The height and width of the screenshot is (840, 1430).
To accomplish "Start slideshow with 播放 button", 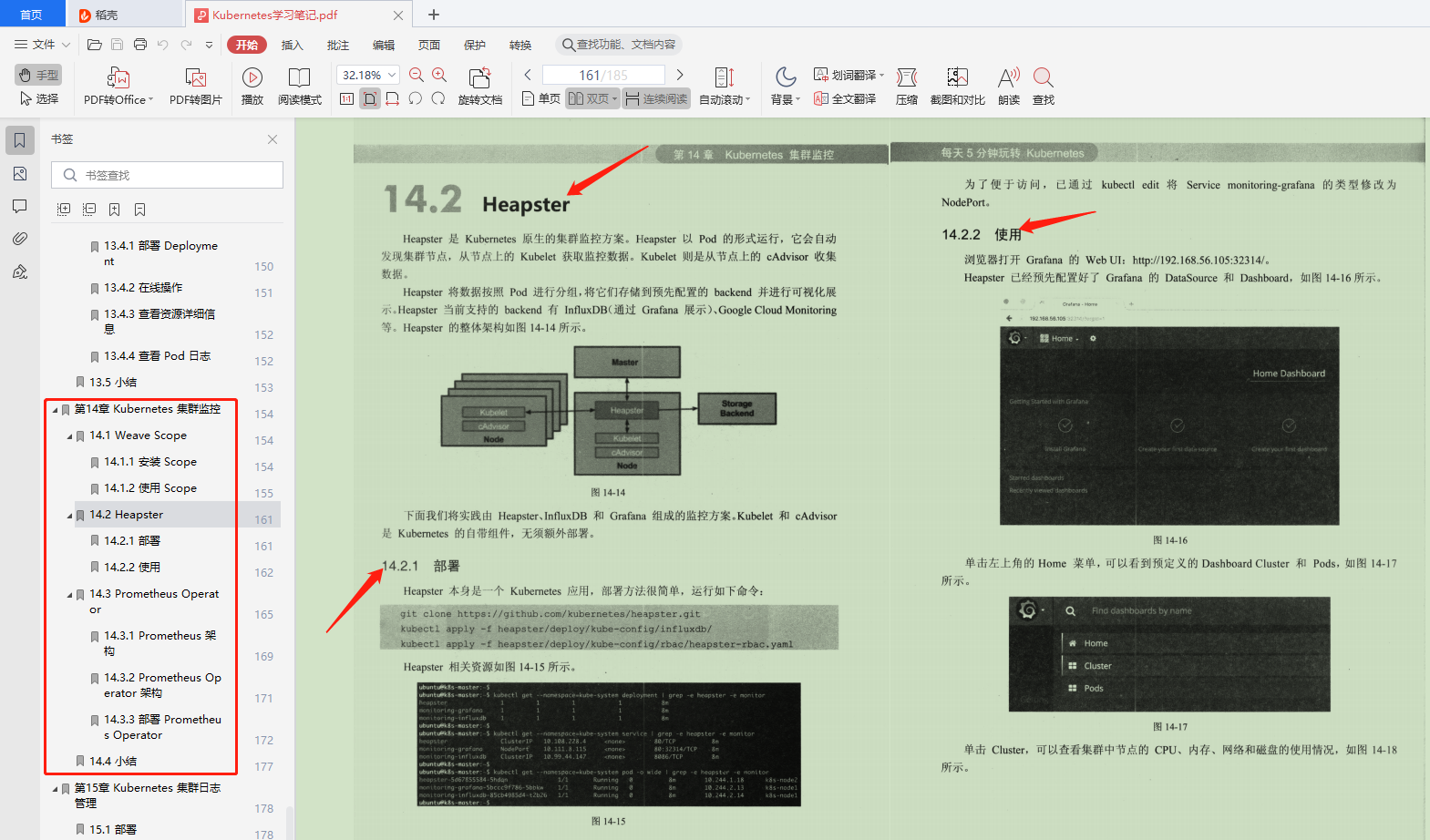I will pos(252,87).
